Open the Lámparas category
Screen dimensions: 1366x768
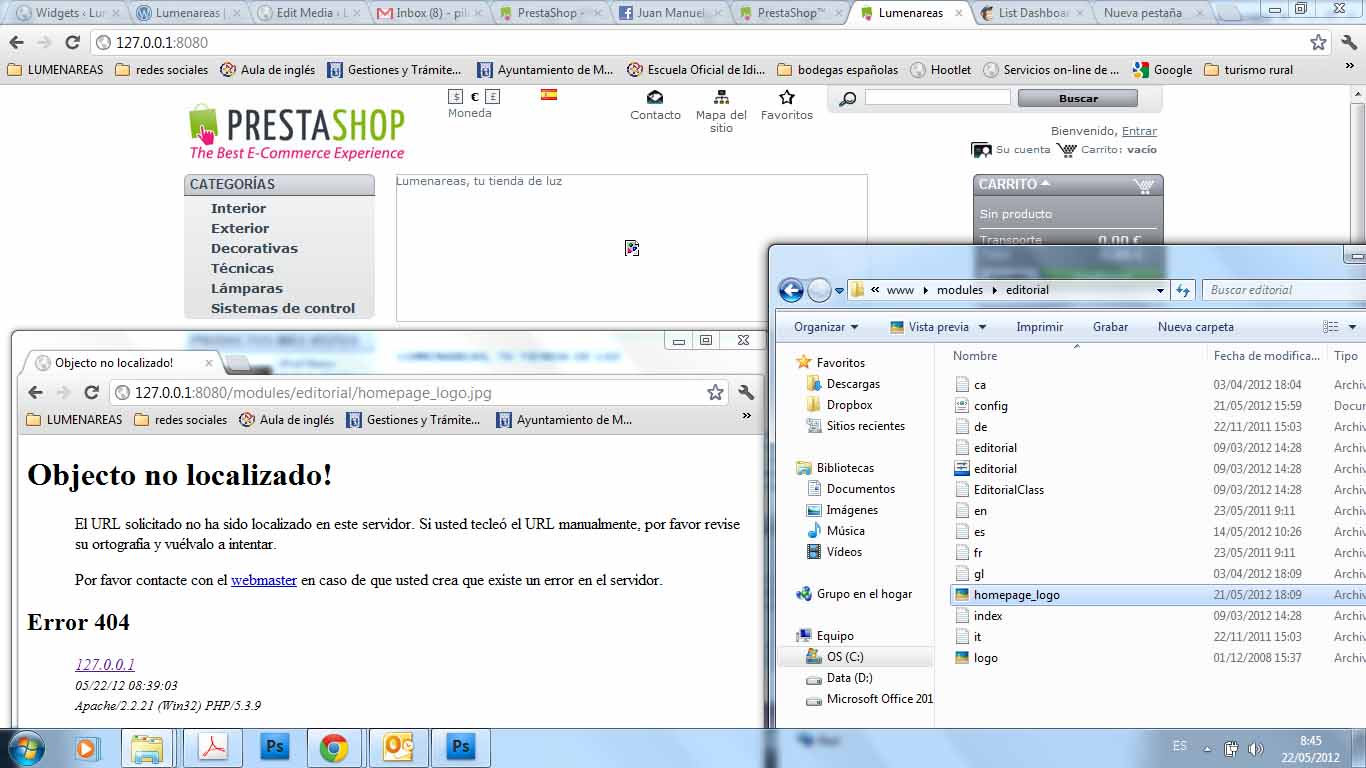coord(247,288)
